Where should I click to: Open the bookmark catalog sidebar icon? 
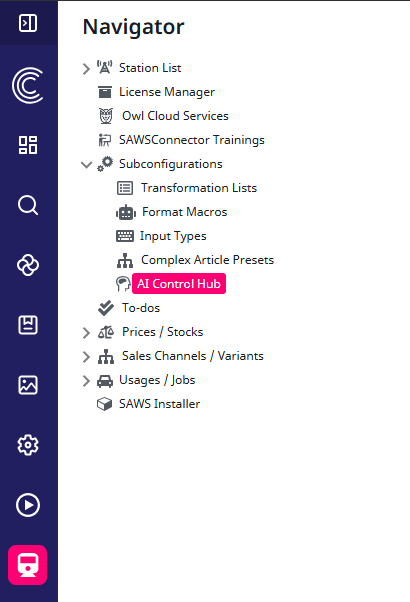tap(28, 325)
